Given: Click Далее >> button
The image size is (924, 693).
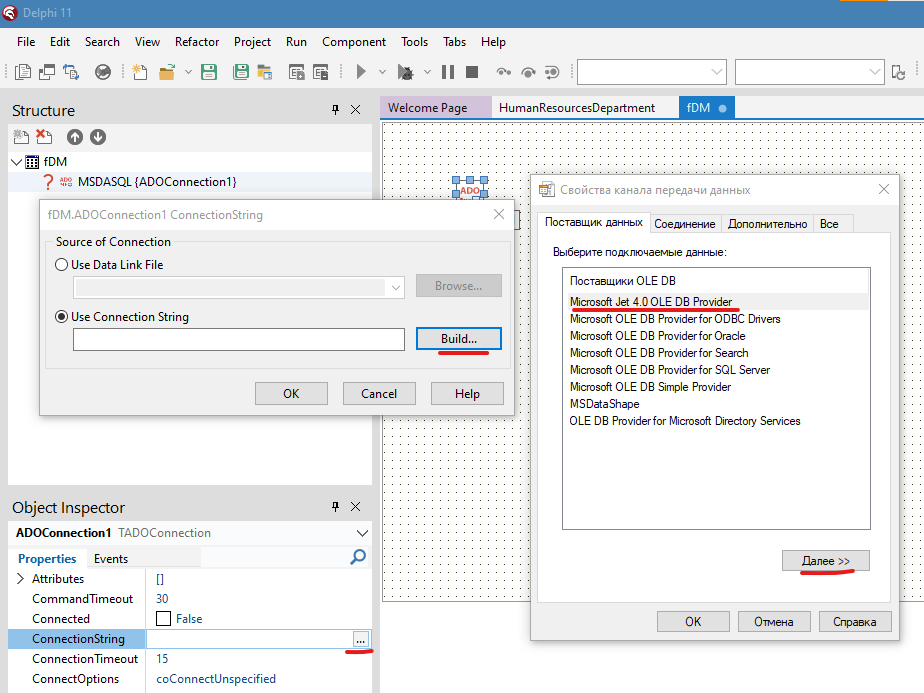Looking at the screenshot, I should [x=826, y=561].
